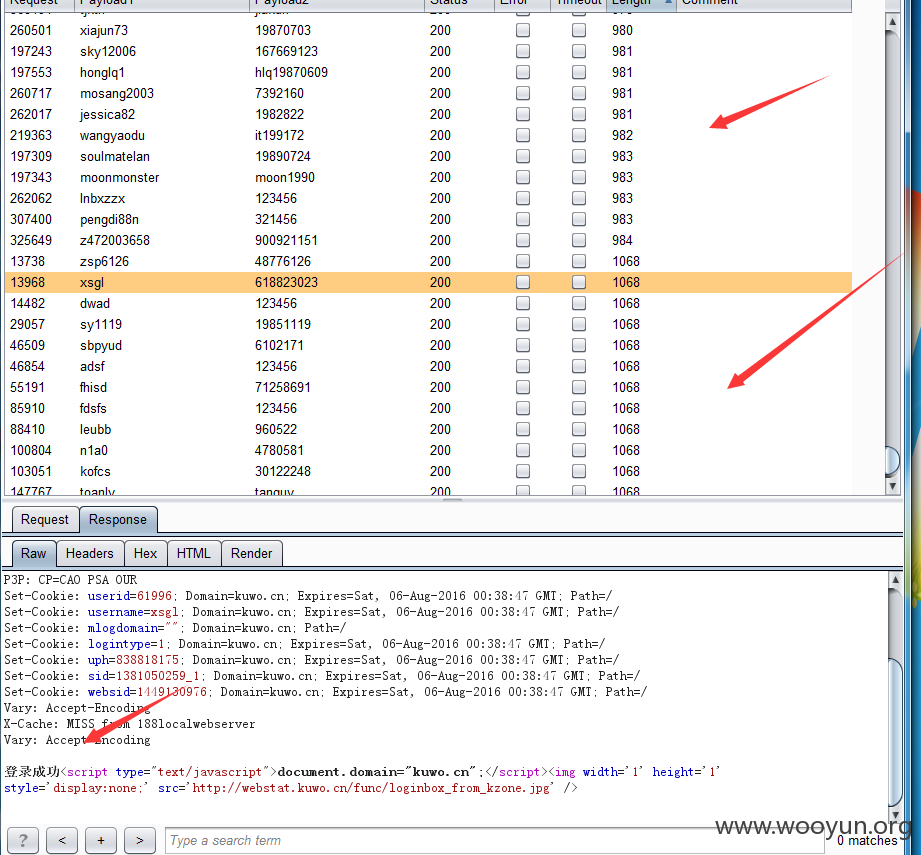921x855 pixels.
Task: Select row with payload z472003658
Action: point(428,240)
